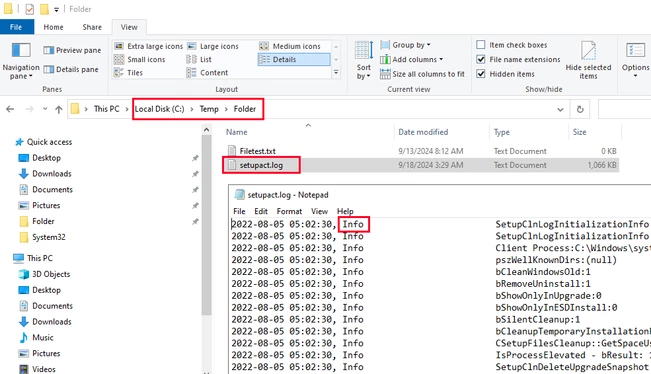
Task: Select Medium icons layout
Action: point(290,46)
